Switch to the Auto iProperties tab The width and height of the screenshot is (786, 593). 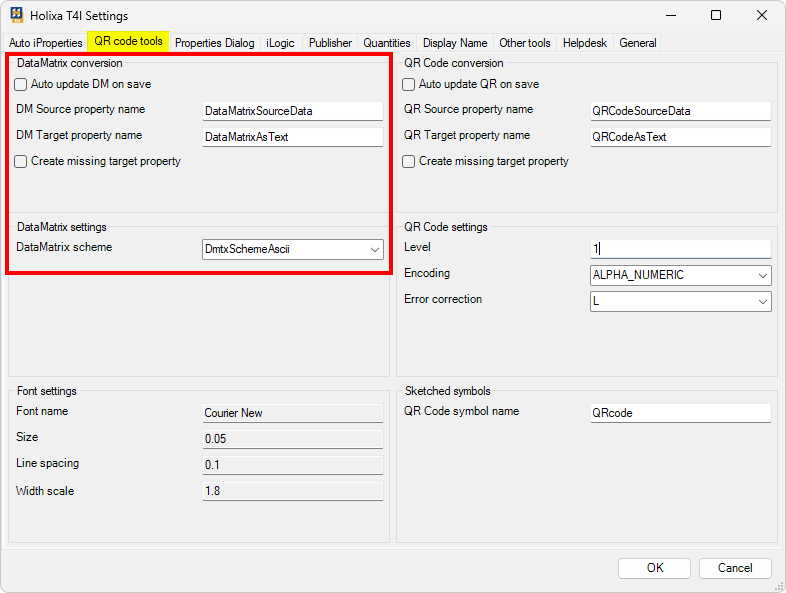46,43
